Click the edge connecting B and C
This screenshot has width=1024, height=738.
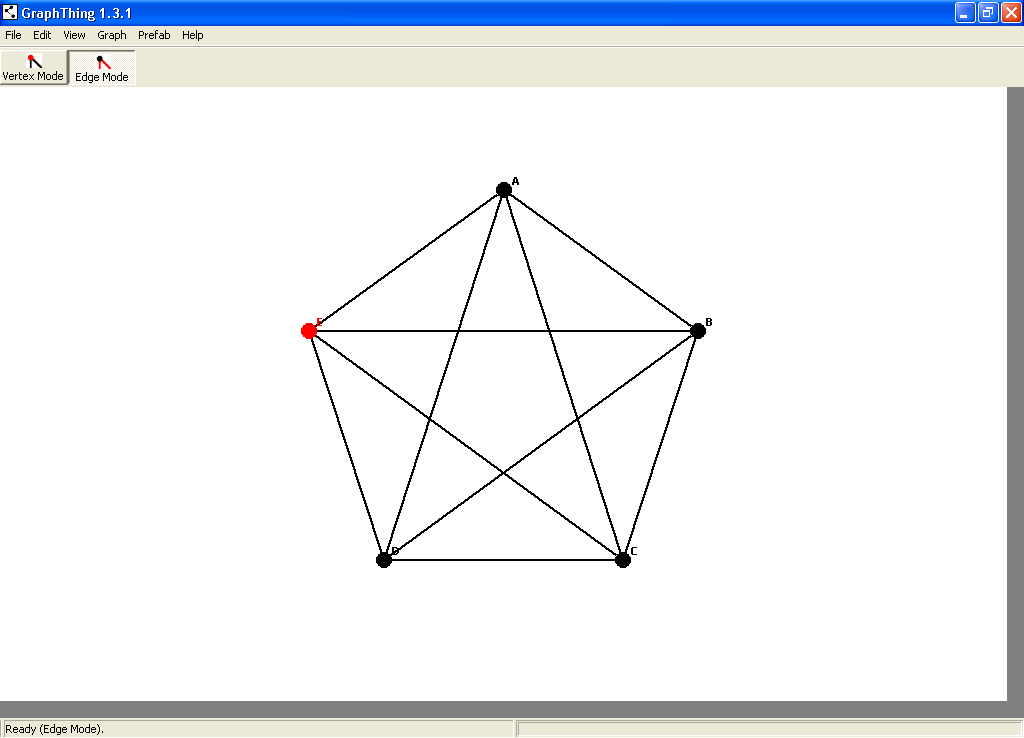point(662,442)
